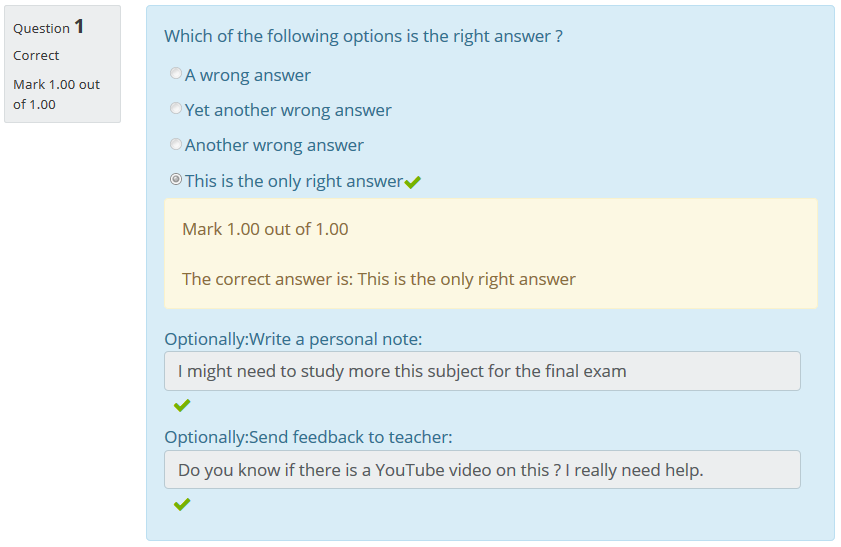Viewport: 841px width, 547px height.
Task: Click "Mark 1.00 out of 1.00" in yellow feedback box
Action: point(265,229)
